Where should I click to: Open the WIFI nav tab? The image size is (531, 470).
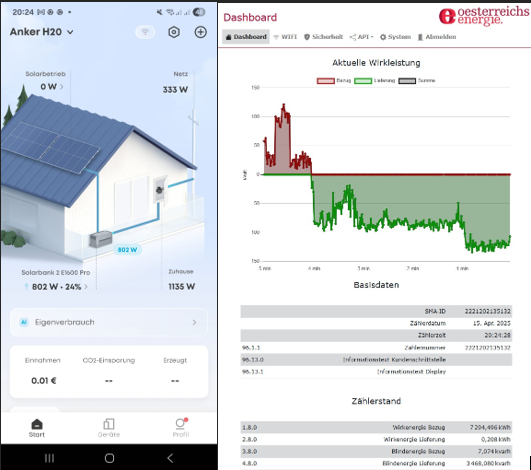285,37
